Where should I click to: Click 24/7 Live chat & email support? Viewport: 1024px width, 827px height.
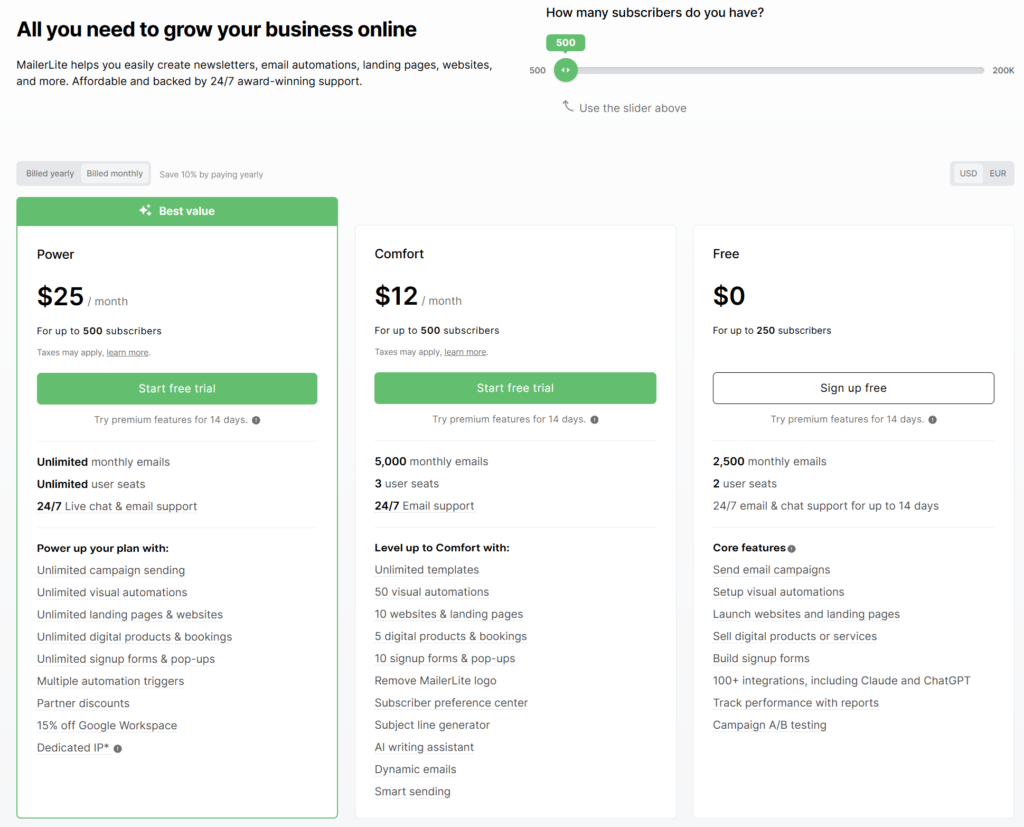coord(117,506)
